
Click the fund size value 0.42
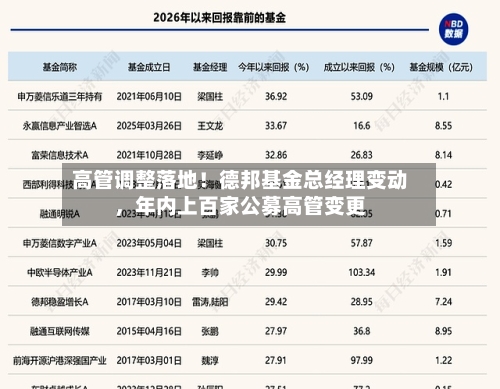(443, 185)
